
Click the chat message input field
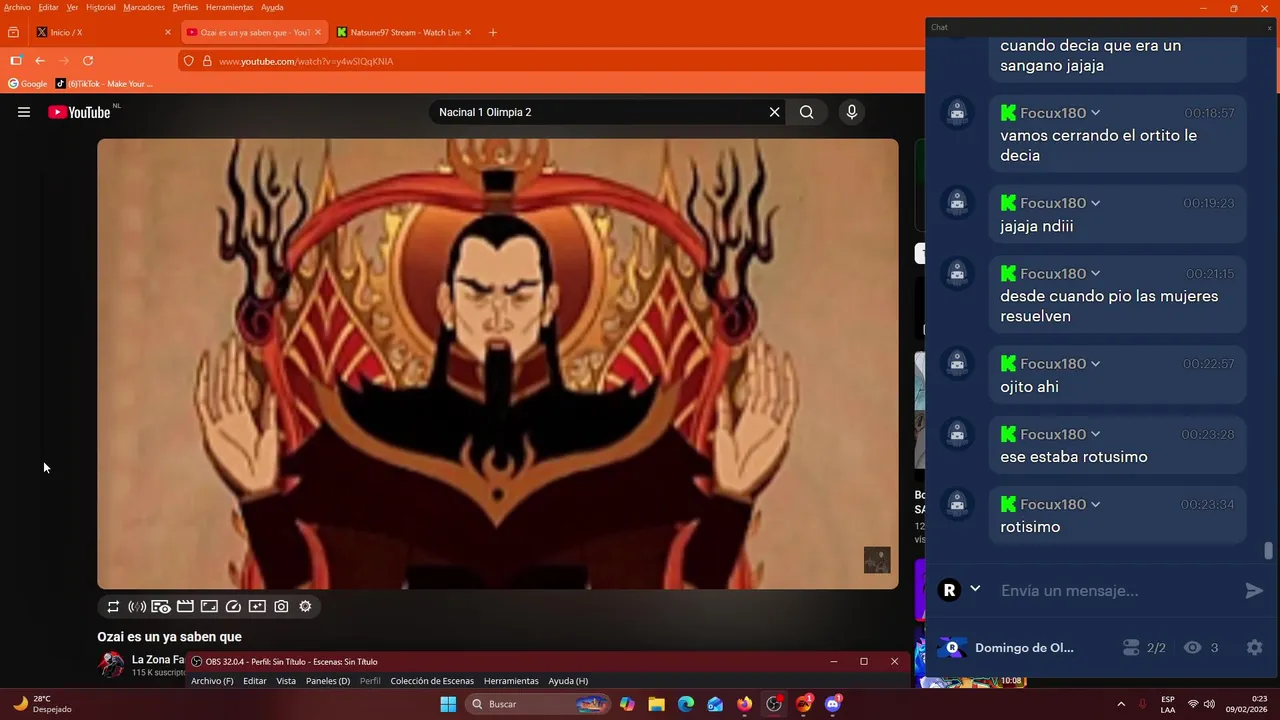[x=1115, y=590]
